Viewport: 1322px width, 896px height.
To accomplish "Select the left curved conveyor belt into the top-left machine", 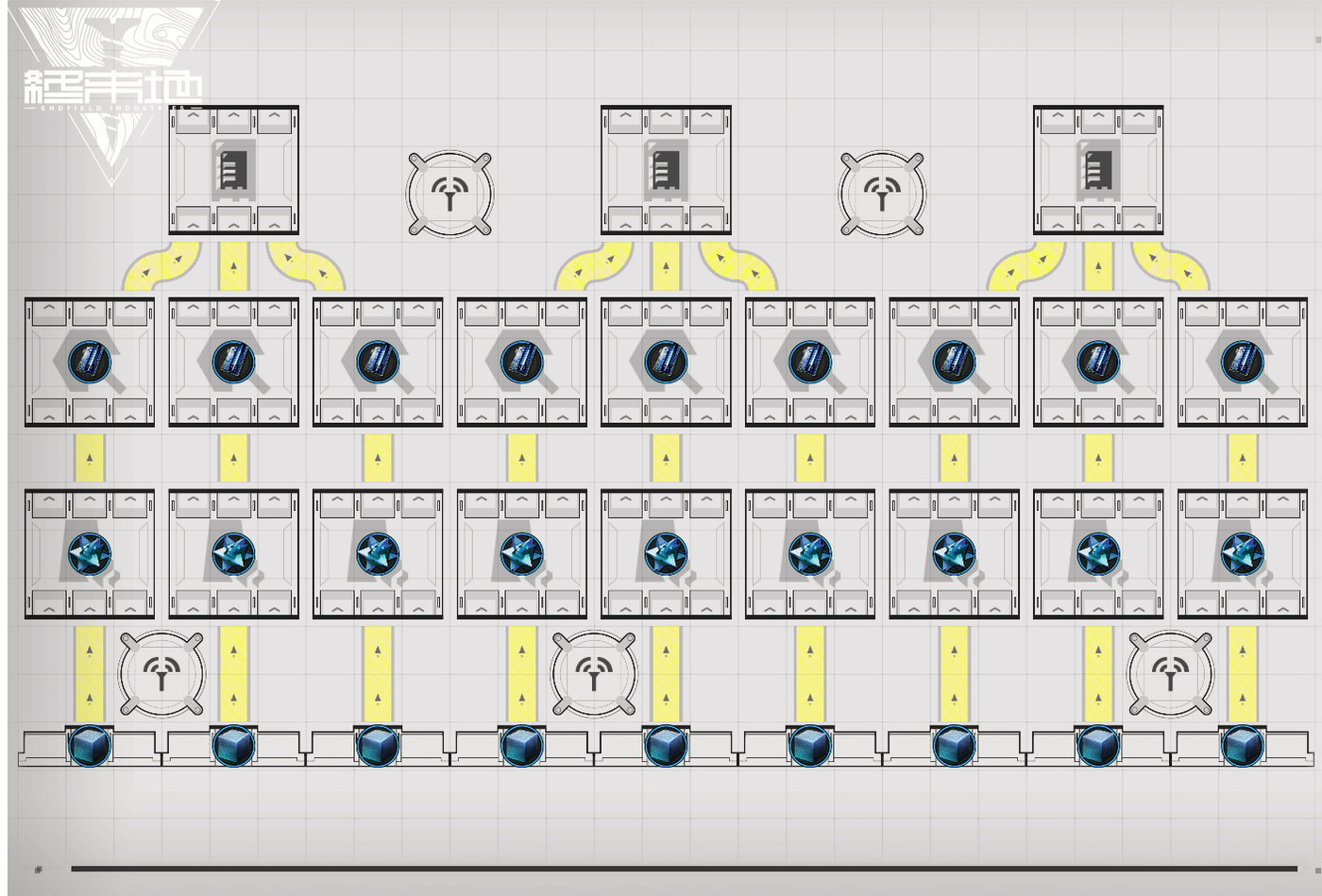I will (161, 266).
